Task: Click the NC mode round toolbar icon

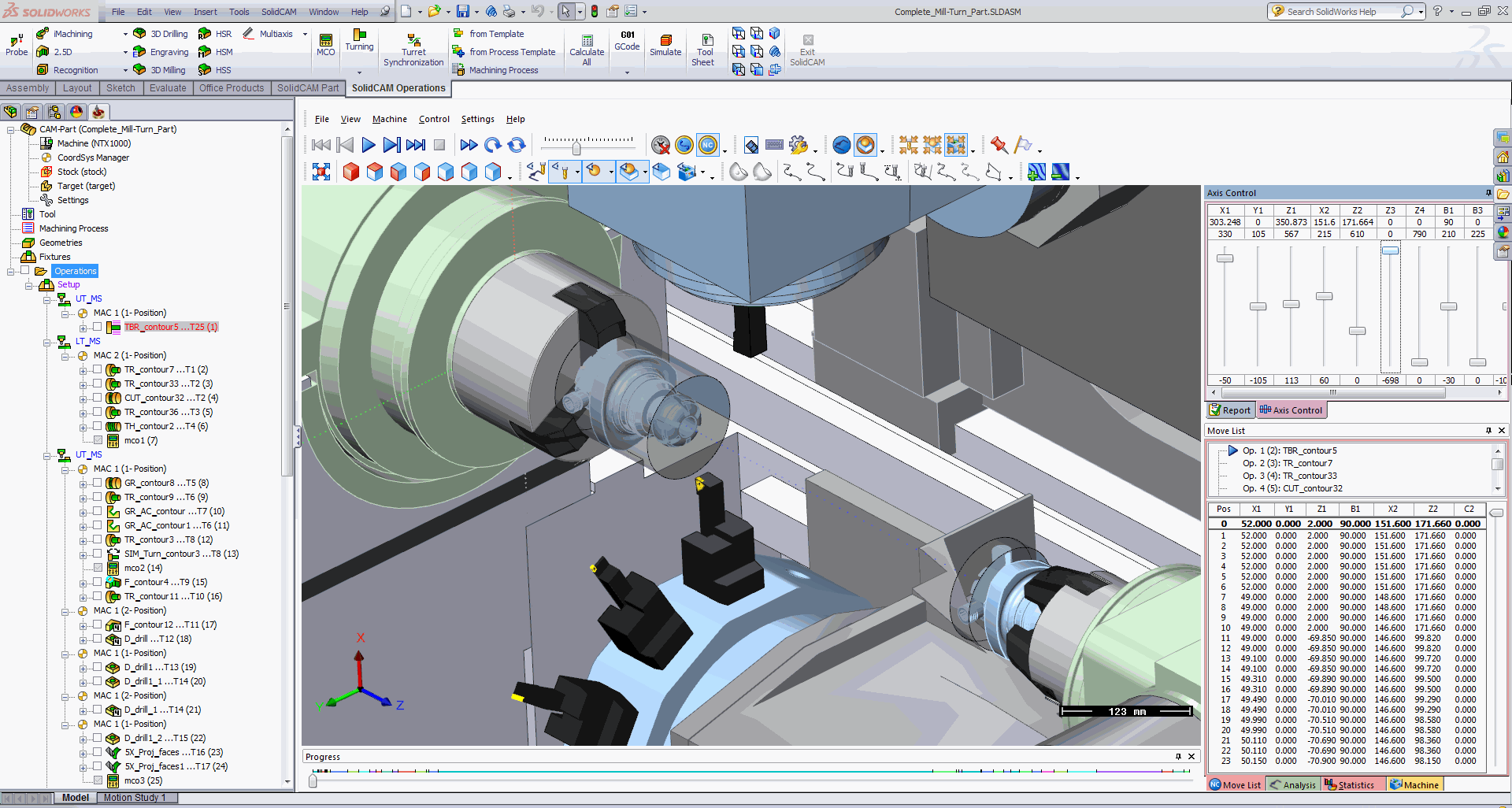Action: (x=708, y=145)
